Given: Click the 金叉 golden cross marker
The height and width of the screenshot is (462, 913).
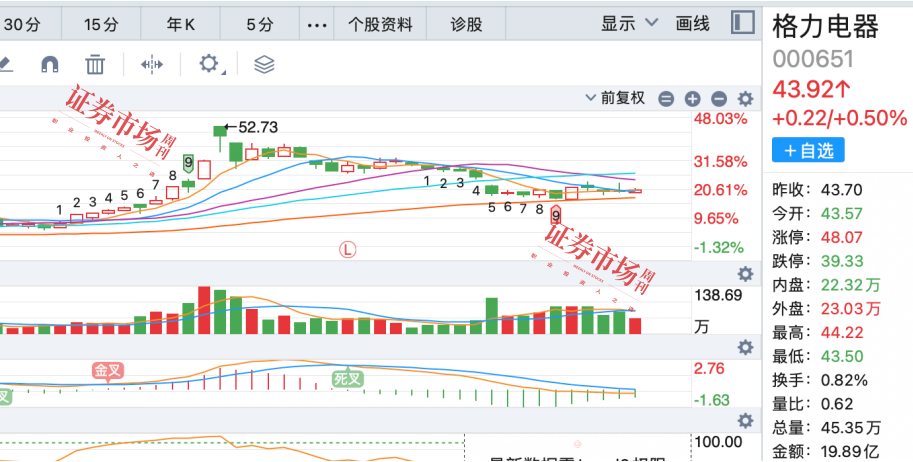Looking at the screenshot, I should [x=109, y=371].
